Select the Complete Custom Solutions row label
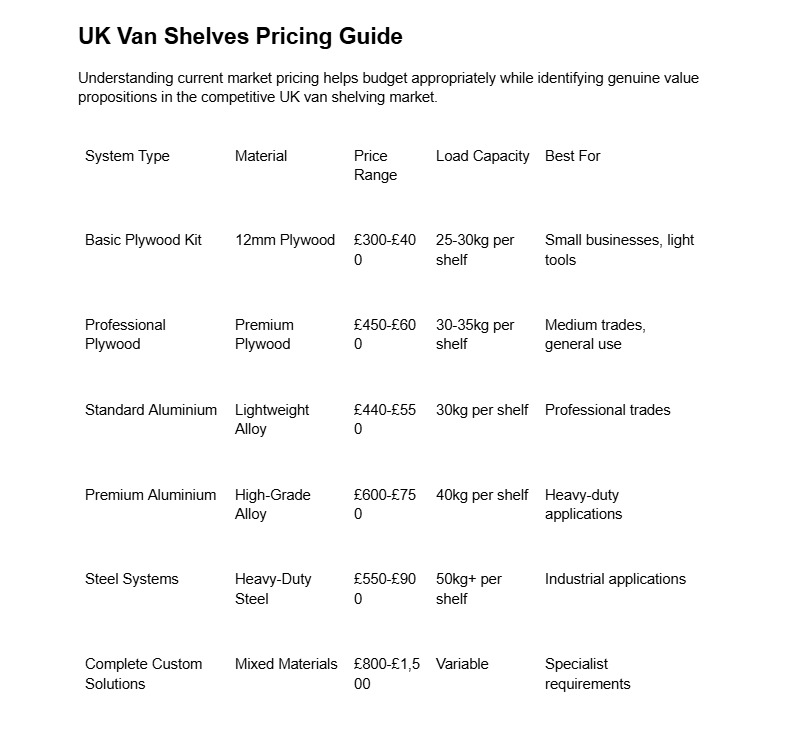Screen dimensions: 795x734 [x=143, y=674]
